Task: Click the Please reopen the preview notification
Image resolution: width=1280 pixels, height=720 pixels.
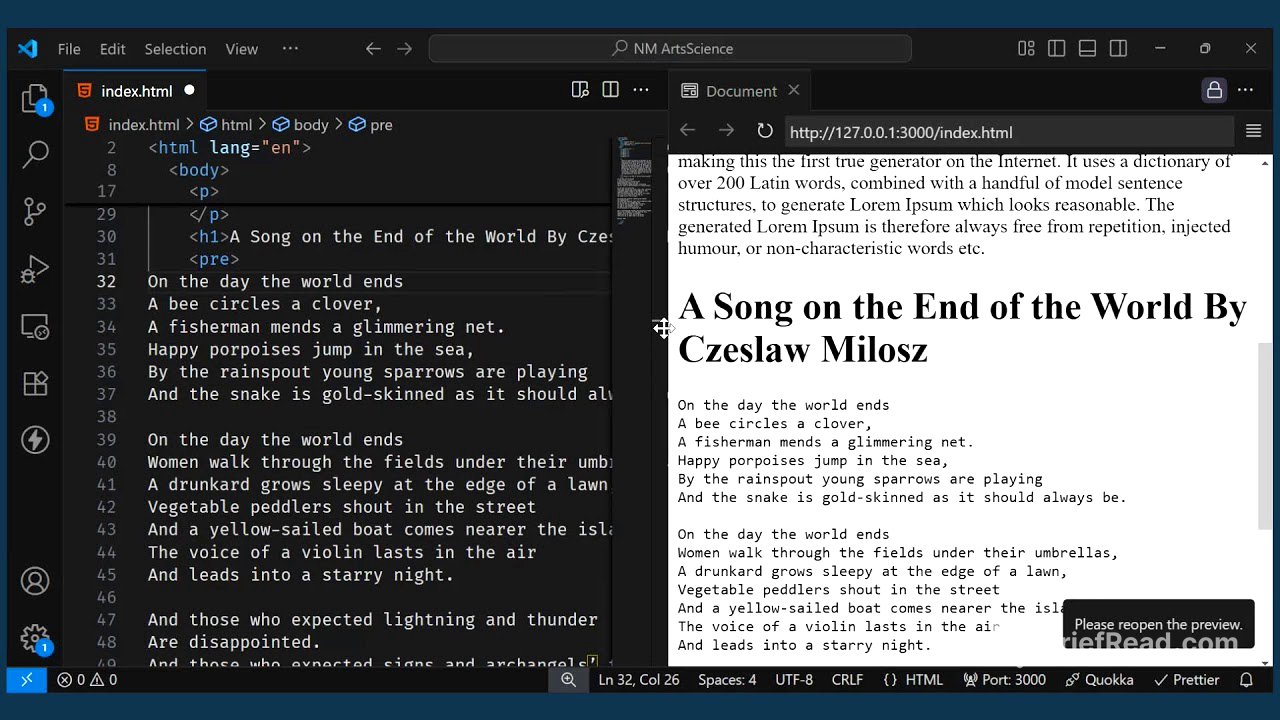Action: [1158, 624]
